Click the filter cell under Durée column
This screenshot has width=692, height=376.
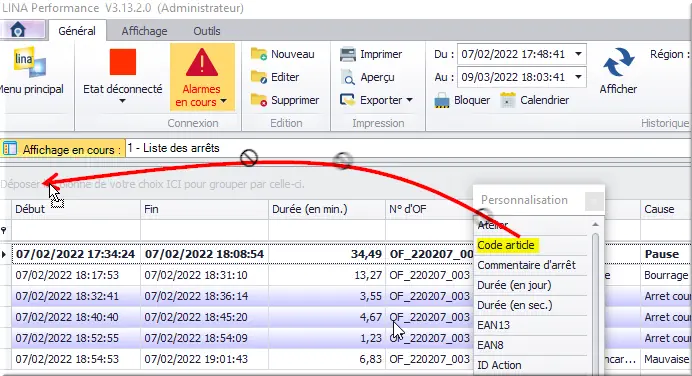pos(327,230)
